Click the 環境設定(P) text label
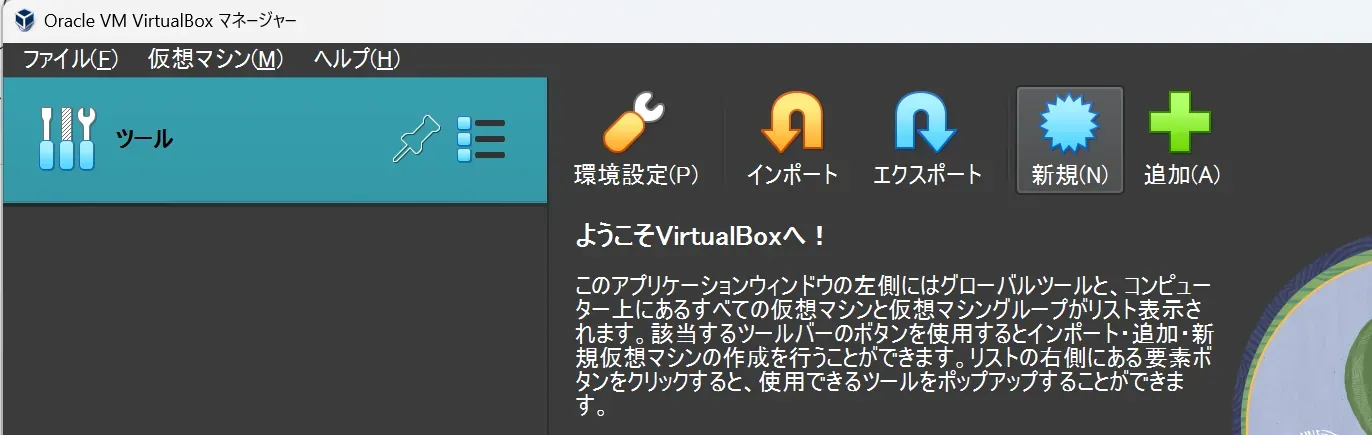 click(636, 175)
